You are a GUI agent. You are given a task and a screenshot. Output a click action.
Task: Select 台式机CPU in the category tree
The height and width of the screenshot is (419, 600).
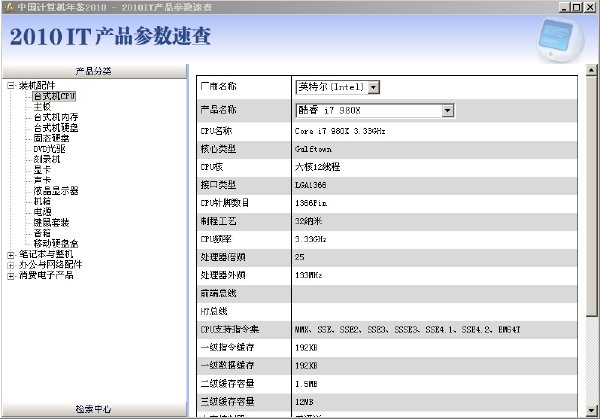[54, 96]
